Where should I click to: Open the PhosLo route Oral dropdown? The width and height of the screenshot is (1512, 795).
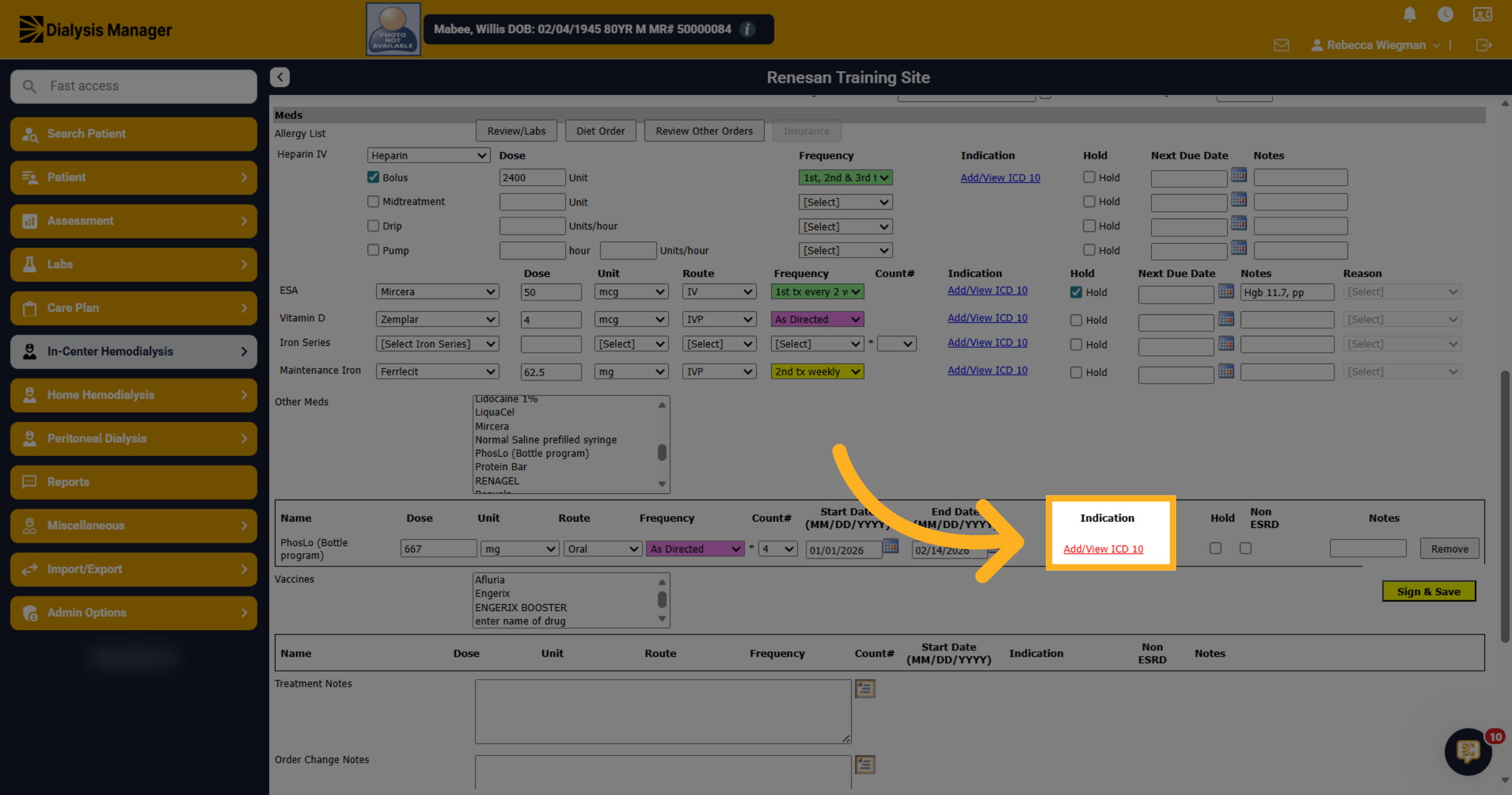pos(602,549)
